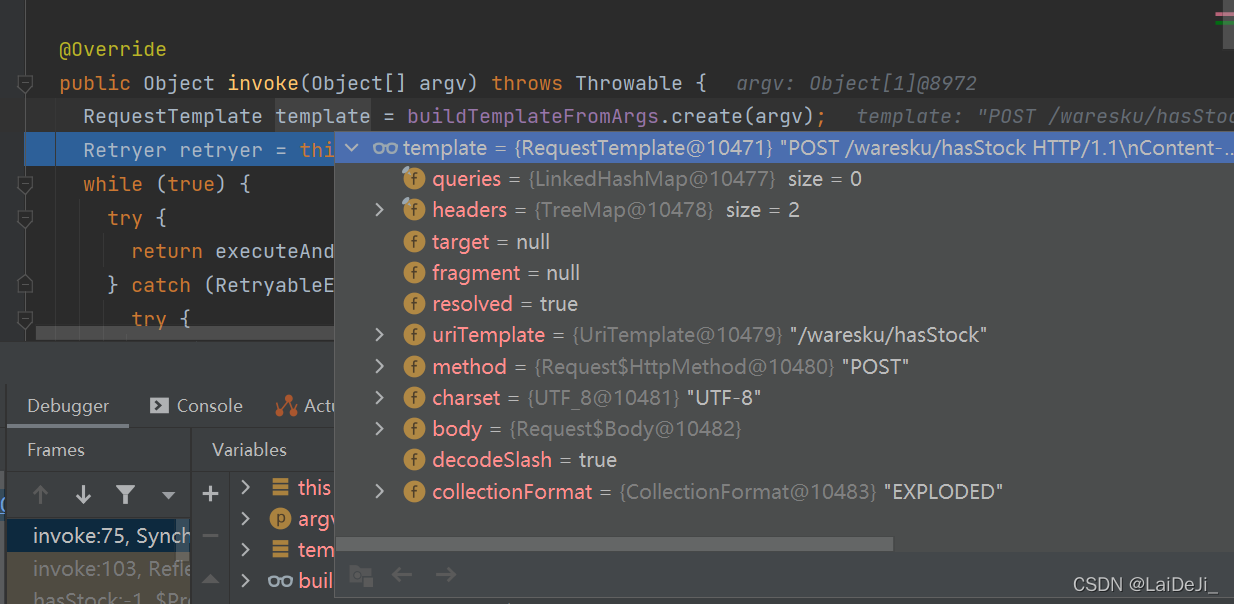Click the field icon beside headers
This screenshot has width=1234, height=604.
[x=414, y=209]
